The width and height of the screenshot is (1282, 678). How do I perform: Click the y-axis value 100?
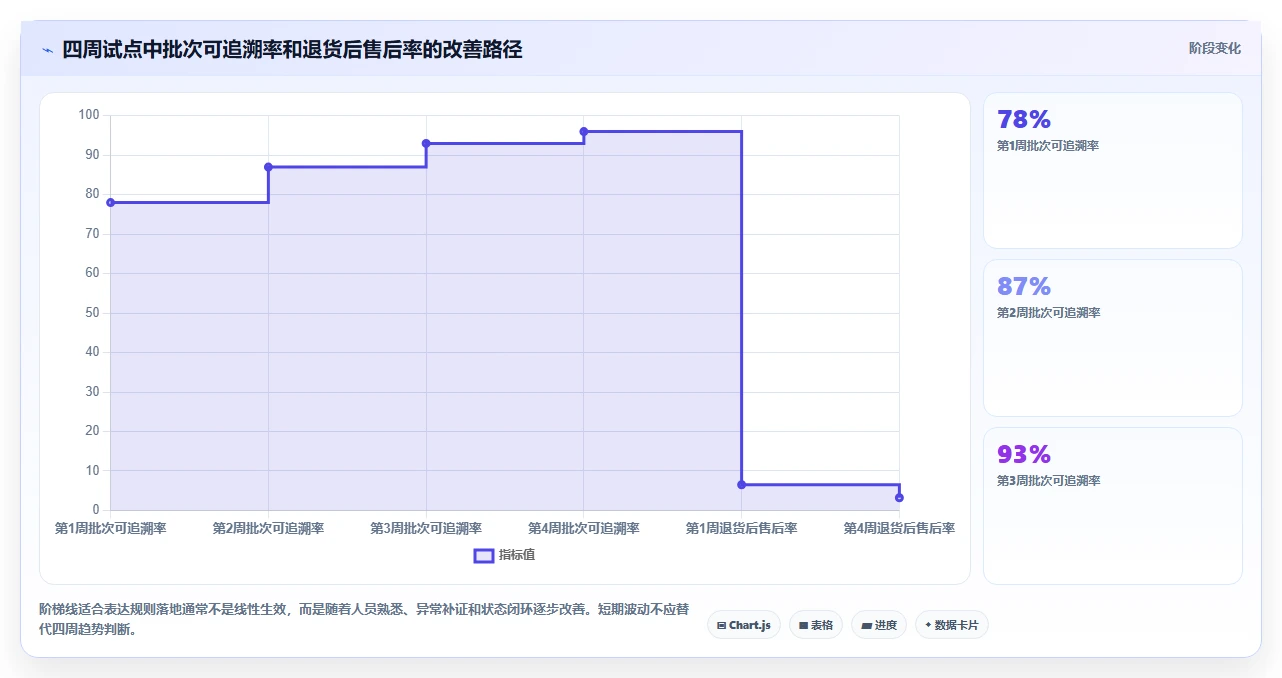coord(89,115)
